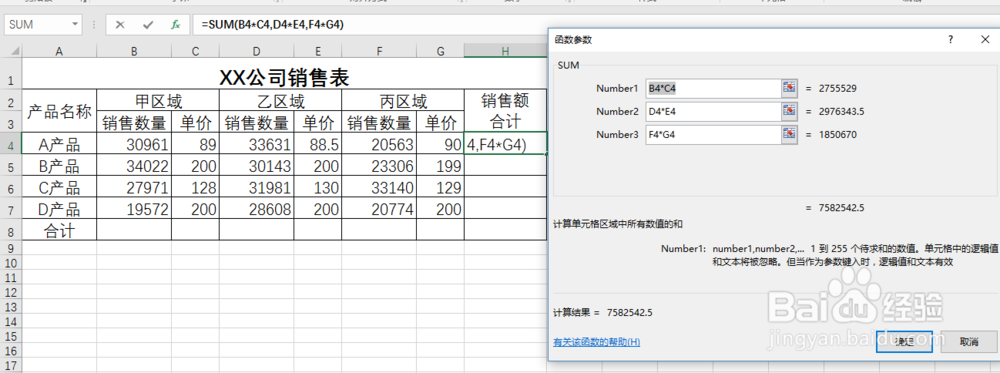Collapse dialog using Number2 range selector icon

790,112
